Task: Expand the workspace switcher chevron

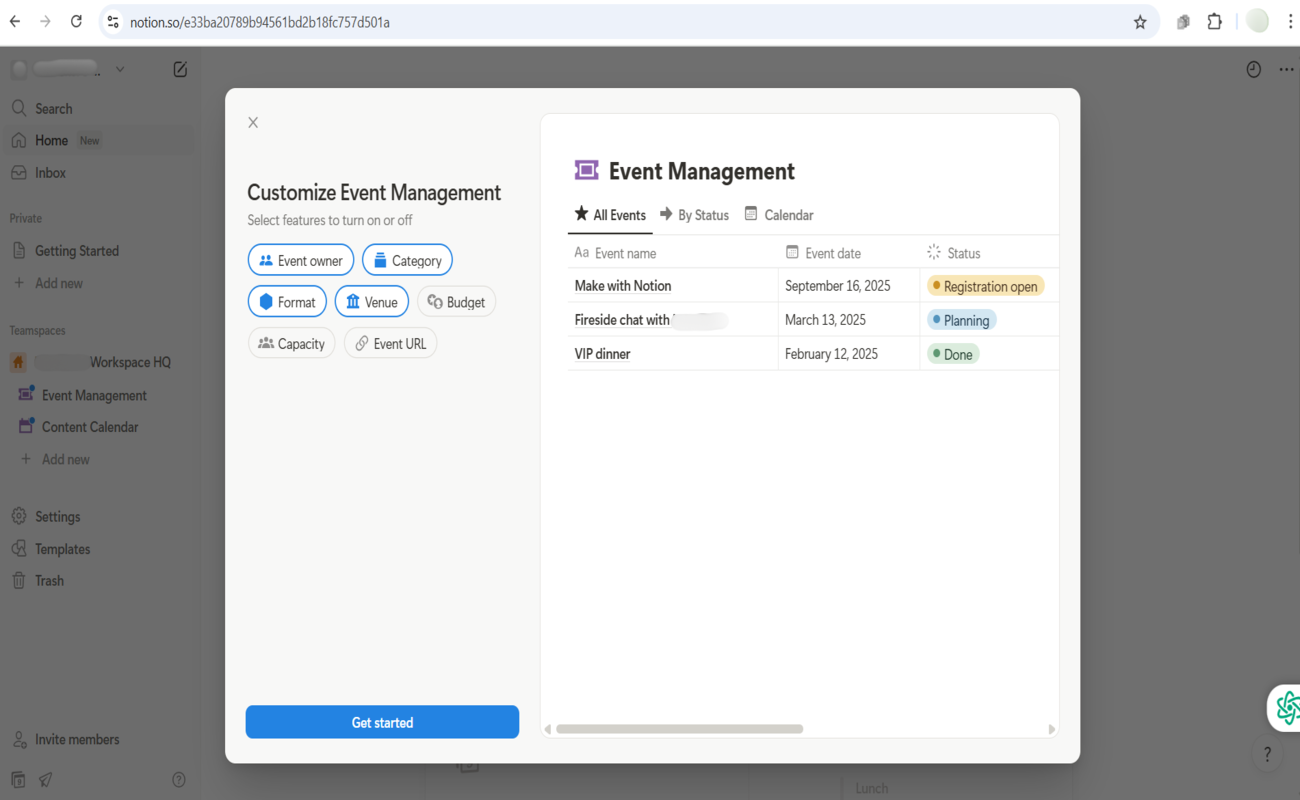Action: [120, 69]
